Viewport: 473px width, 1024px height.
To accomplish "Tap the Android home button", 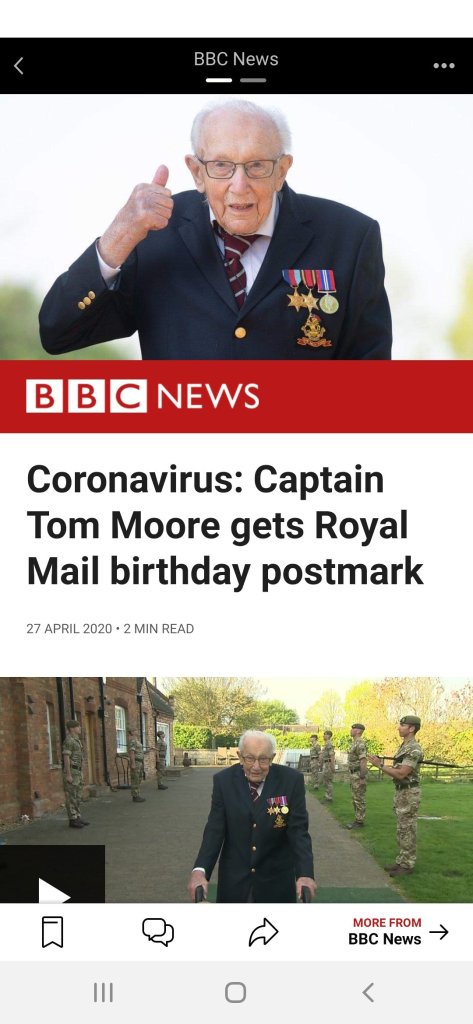I will click(236, 993).
